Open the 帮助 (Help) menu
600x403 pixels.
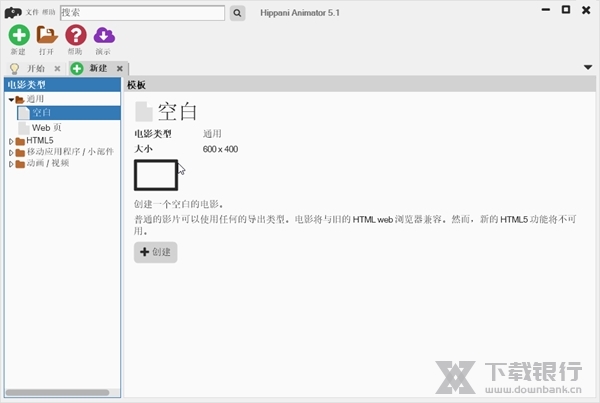click(49, 12)
